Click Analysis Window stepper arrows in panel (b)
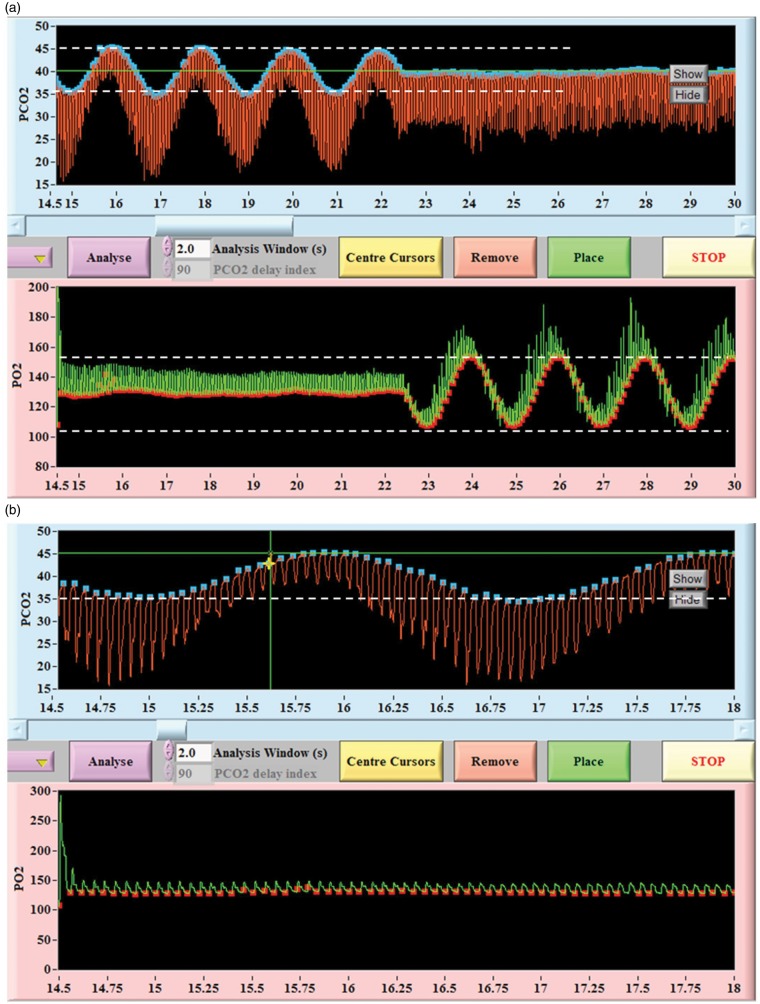This screenshot has height=1004, width=760. pos(166,752)
